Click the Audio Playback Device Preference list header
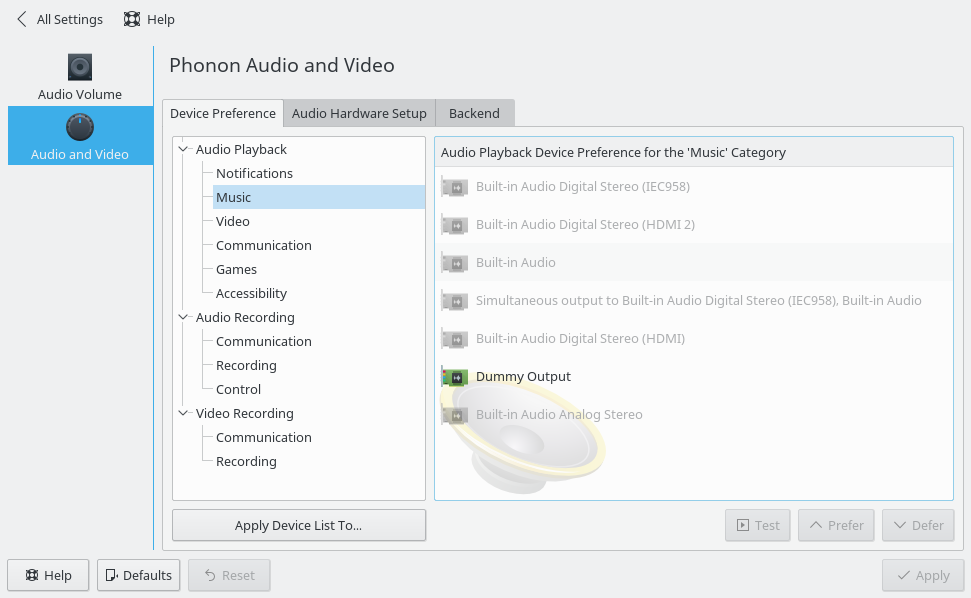The image size is (971, 598). tap(694, 152)
